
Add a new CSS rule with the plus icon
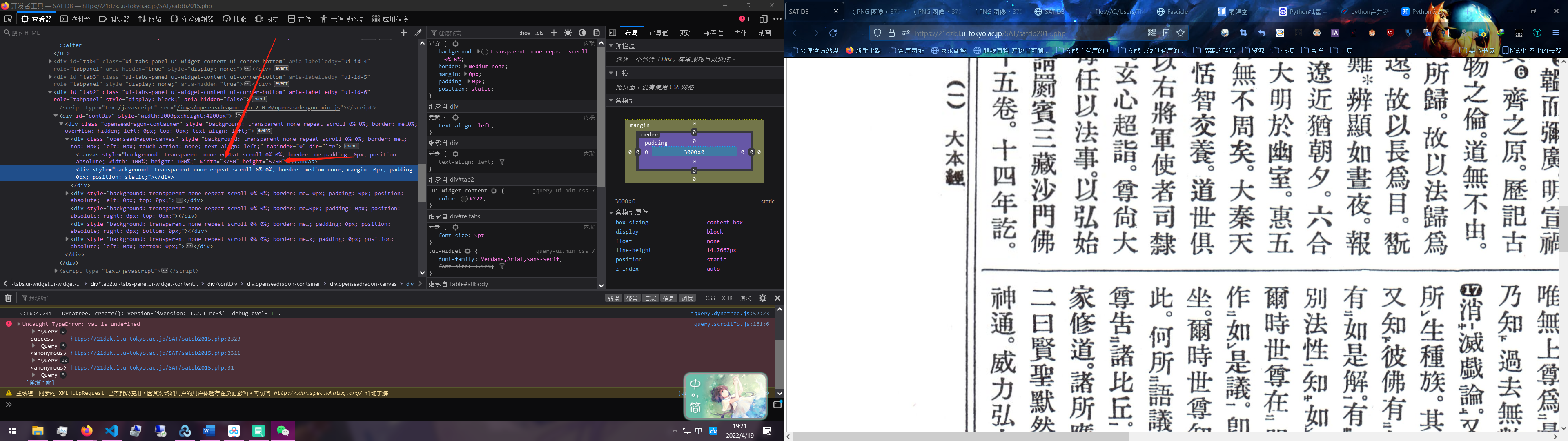(553, 33)
